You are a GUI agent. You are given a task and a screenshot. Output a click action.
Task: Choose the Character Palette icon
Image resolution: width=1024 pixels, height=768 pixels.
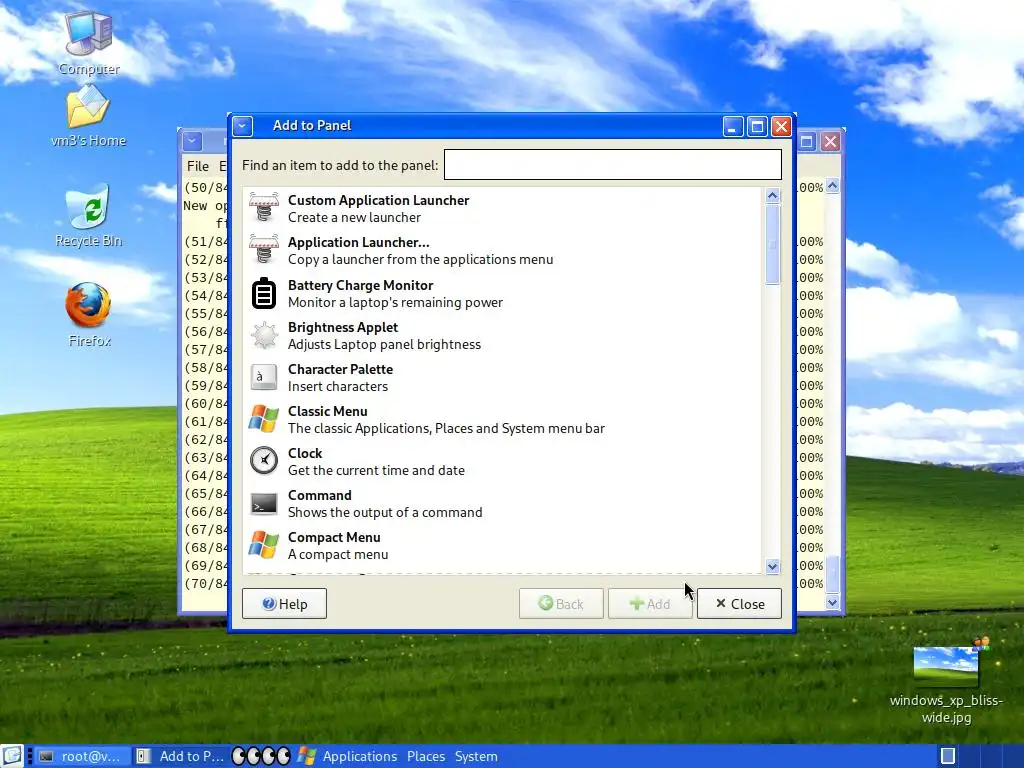264,377
